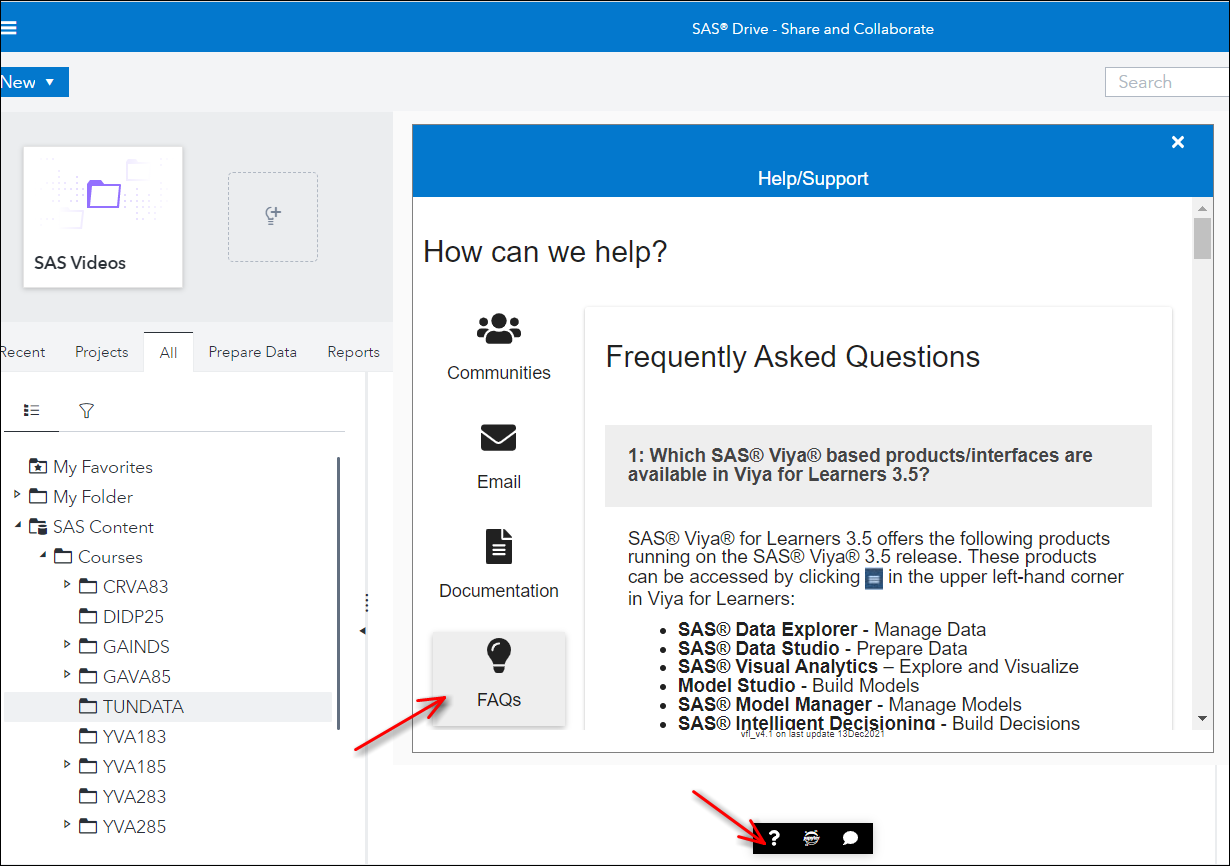Close the Help/Support dialog
The image size is (1230, 866).
[x=1178, y=142]
